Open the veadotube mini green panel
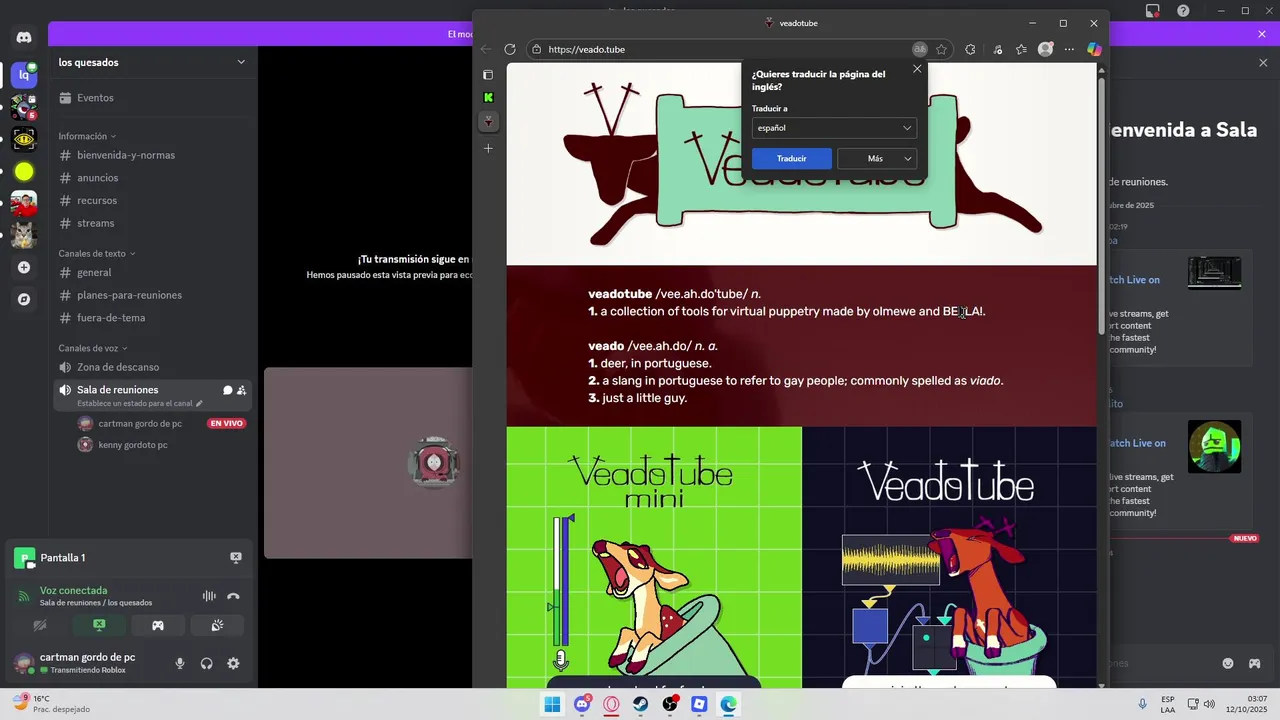This screenshot has width=1280, height=720. pos(654,557)
